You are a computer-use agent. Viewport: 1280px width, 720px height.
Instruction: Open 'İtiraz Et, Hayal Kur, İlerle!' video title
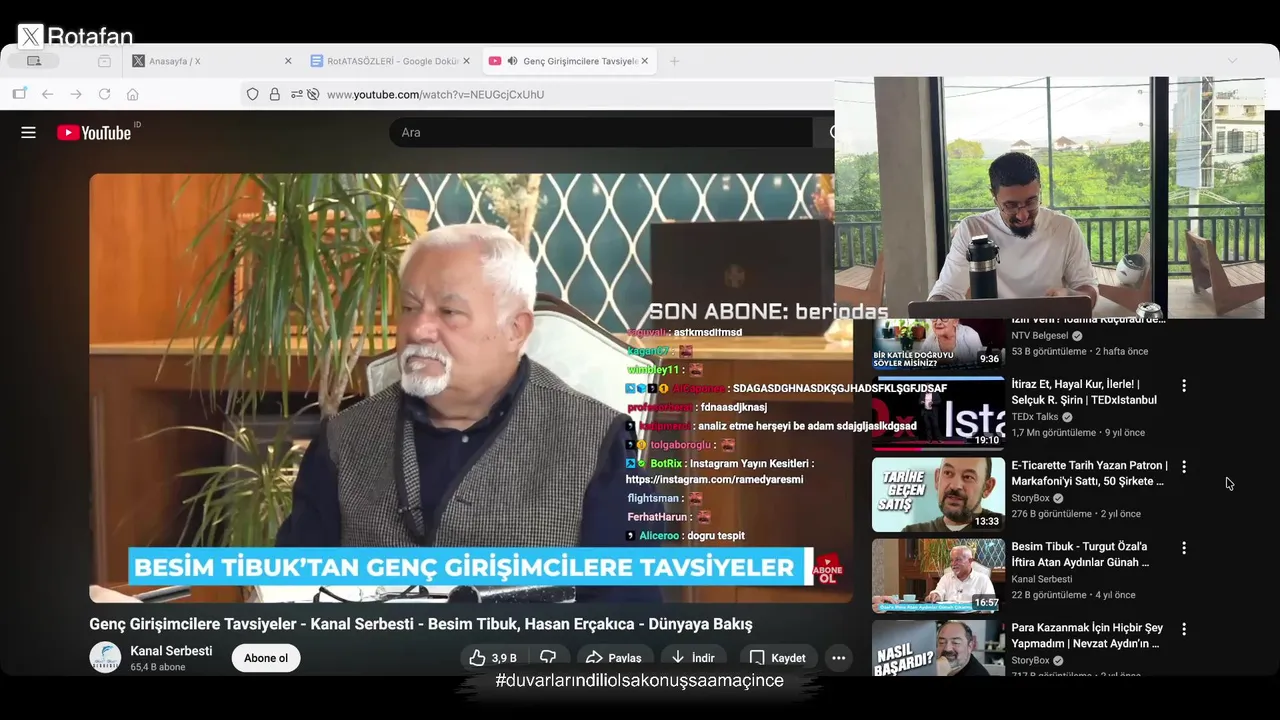click(x=1084, y=392)
